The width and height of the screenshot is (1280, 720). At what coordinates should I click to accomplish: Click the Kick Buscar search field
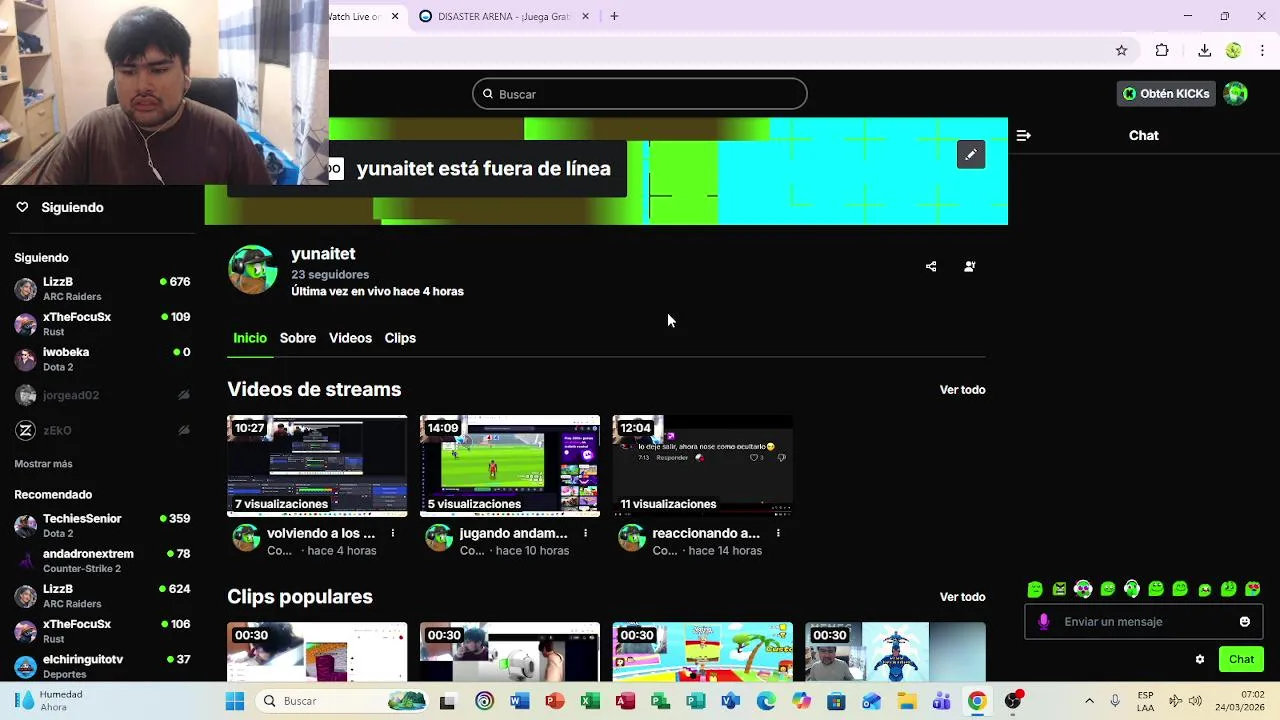point(640,94)
